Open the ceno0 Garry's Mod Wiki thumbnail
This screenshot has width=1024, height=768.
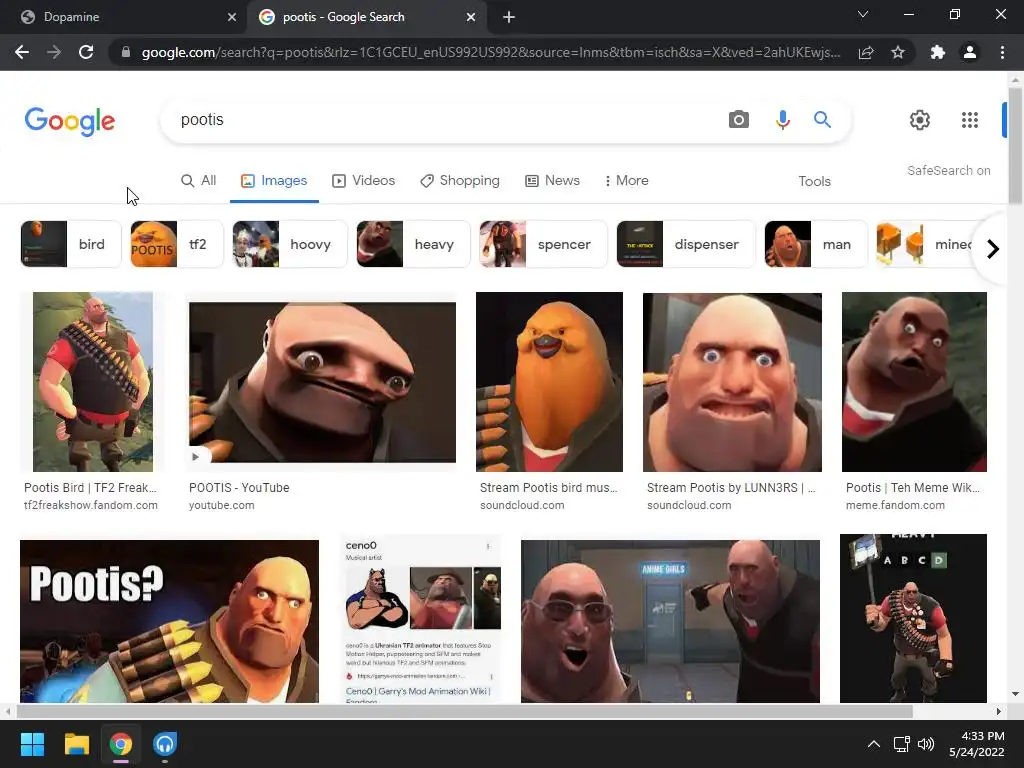(421, 619)
